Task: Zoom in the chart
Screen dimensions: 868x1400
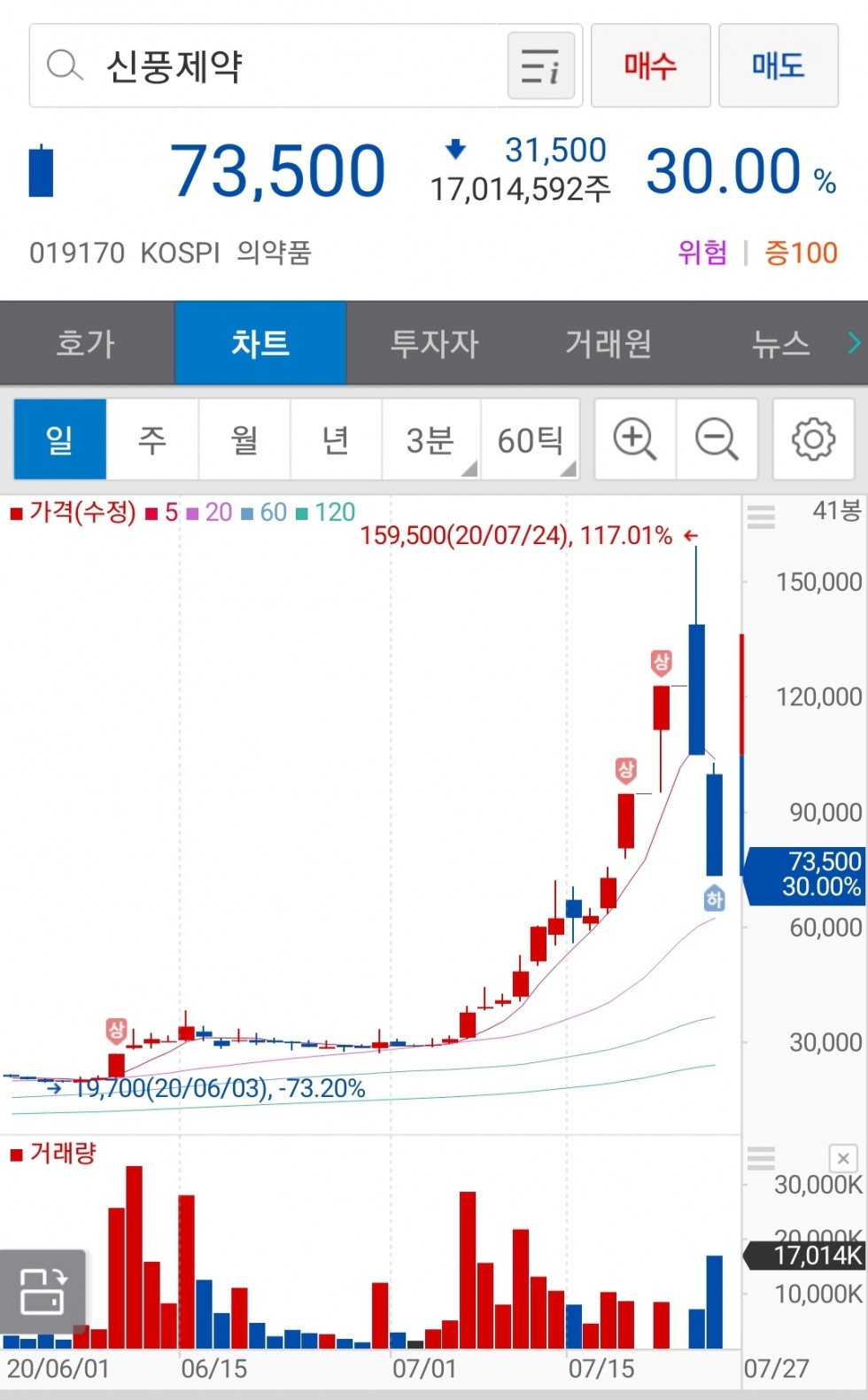Action: 635,439
